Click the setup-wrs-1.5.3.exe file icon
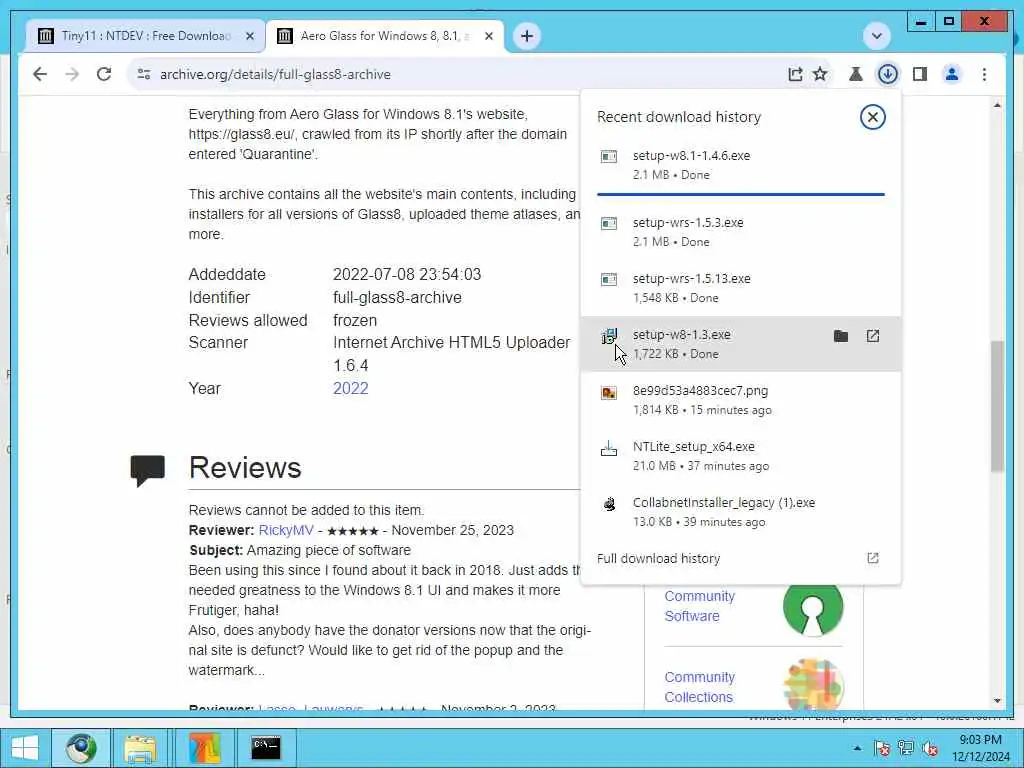This screenshot has height=768, width=1024. pyautogui.click(x=609, y=224)
